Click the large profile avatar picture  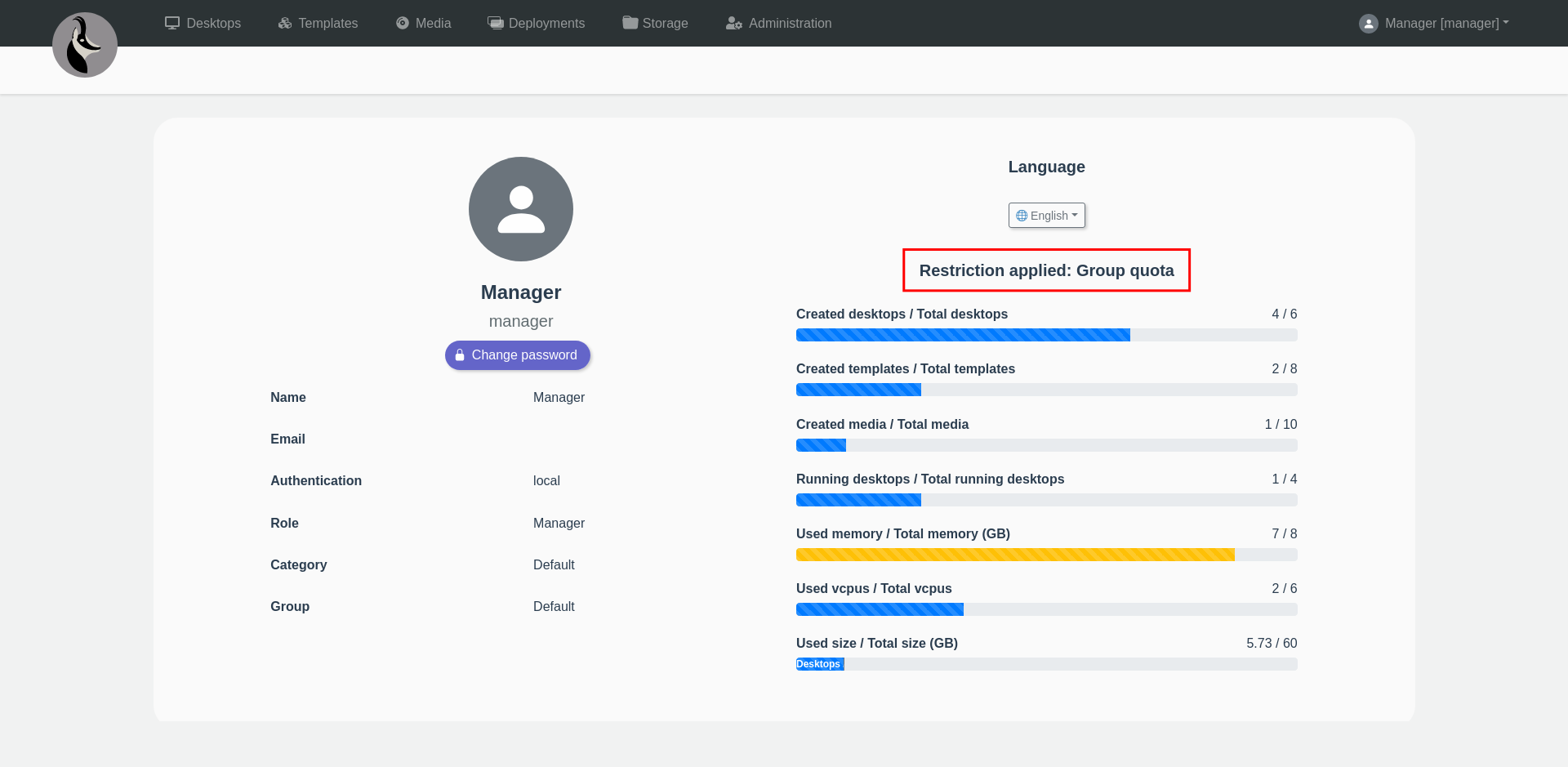521,209
